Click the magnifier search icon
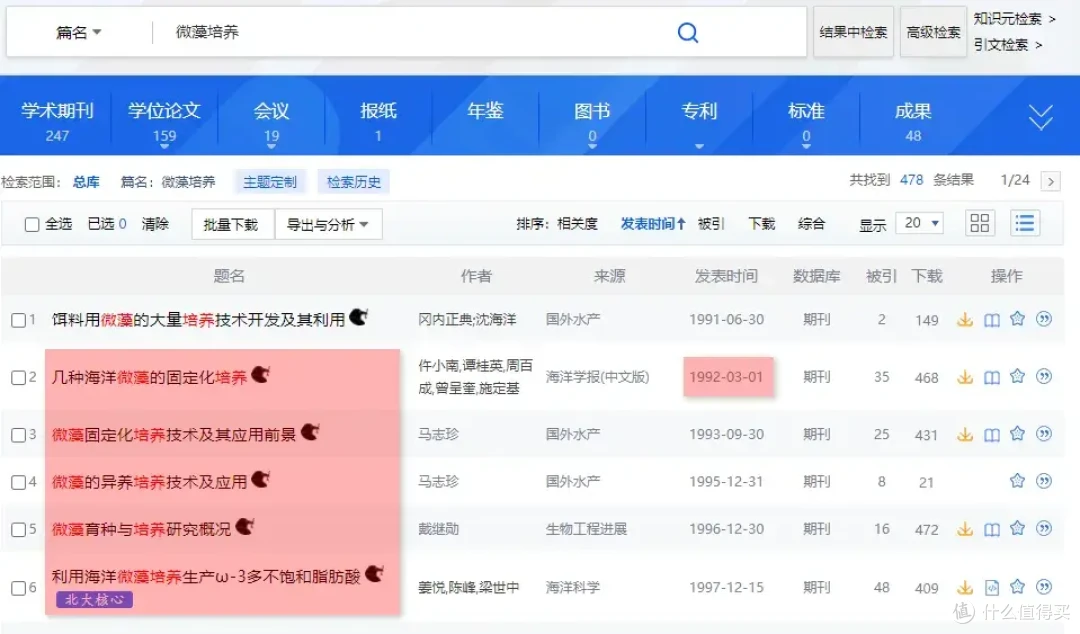 pyautogui.click(x=687, y=32)
